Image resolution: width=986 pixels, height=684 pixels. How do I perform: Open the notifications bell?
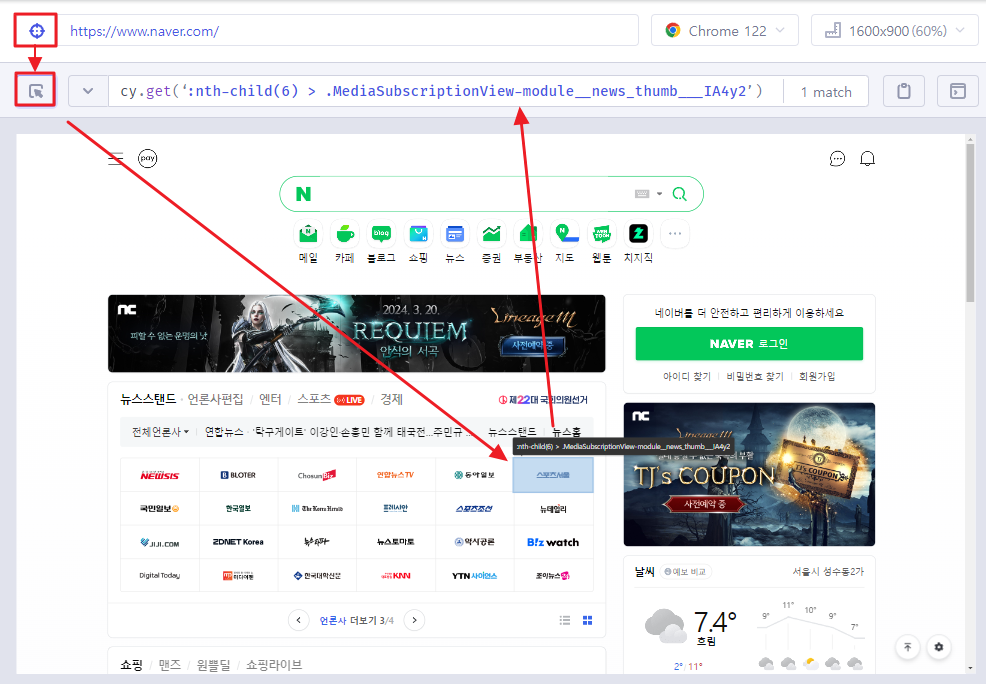(867, 158)
